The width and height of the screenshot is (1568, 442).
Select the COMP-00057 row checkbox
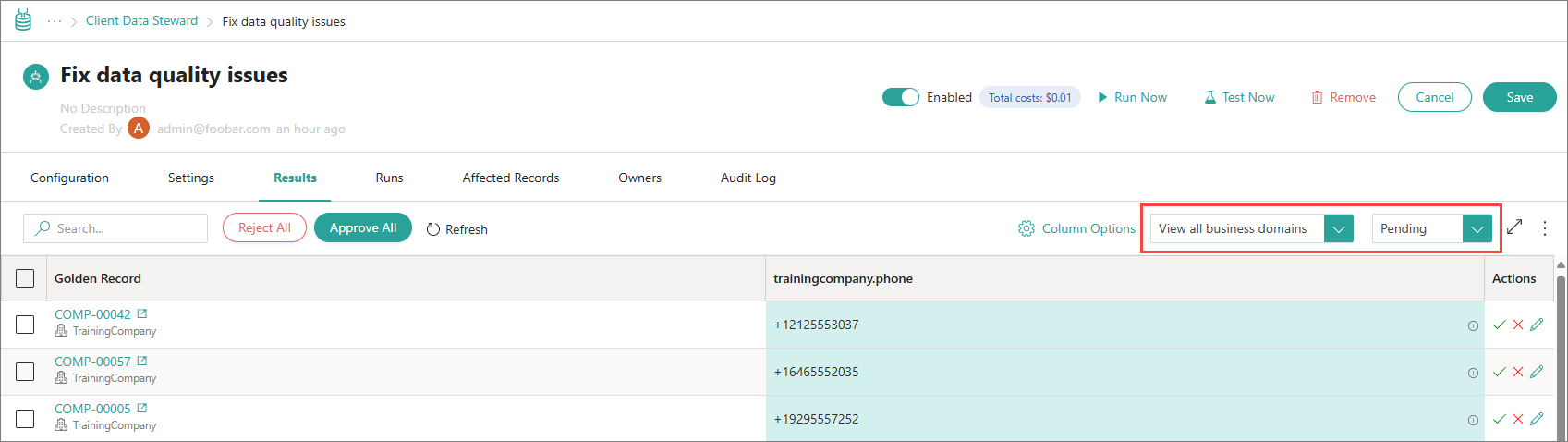(x=25, y=372)
